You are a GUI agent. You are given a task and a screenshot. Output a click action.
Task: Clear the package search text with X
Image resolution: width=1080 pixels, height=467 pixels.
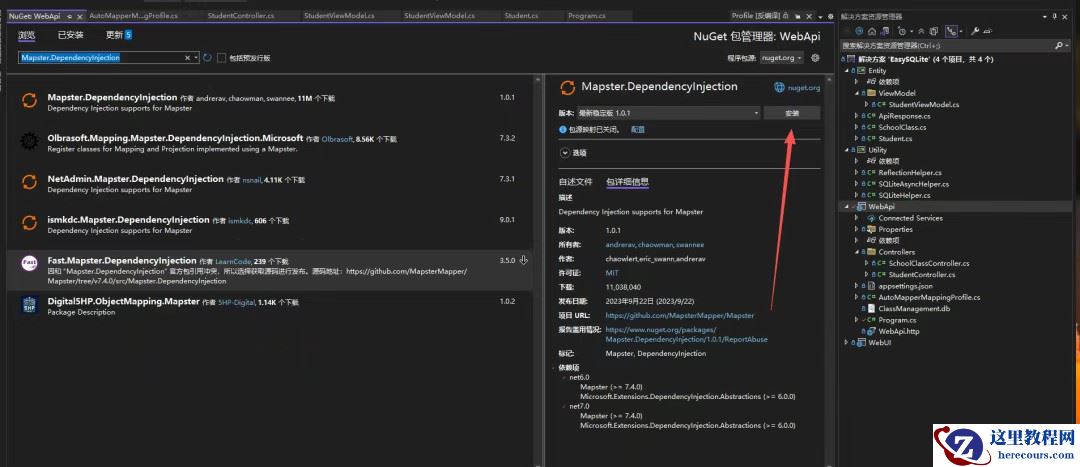[186, 58]
